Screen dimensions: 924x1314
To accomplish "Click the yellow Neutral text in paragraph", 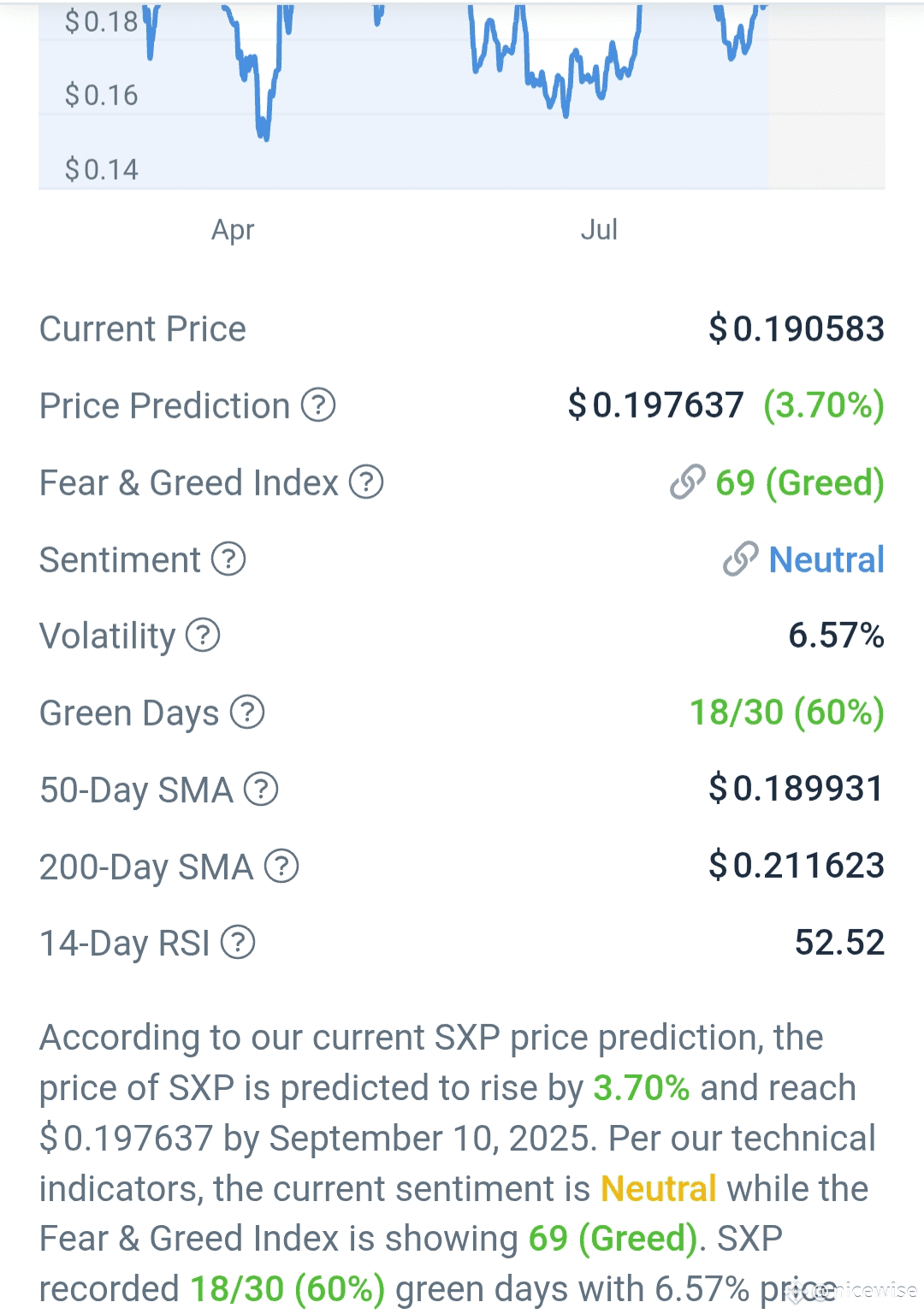I will click(x=659, y=1189).
